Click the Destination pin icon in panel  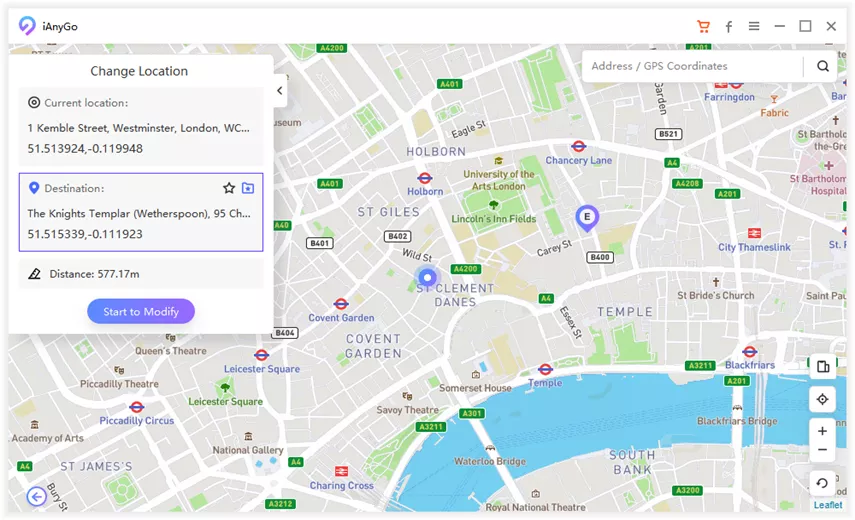pyautogui.click(x=34, y=188)
